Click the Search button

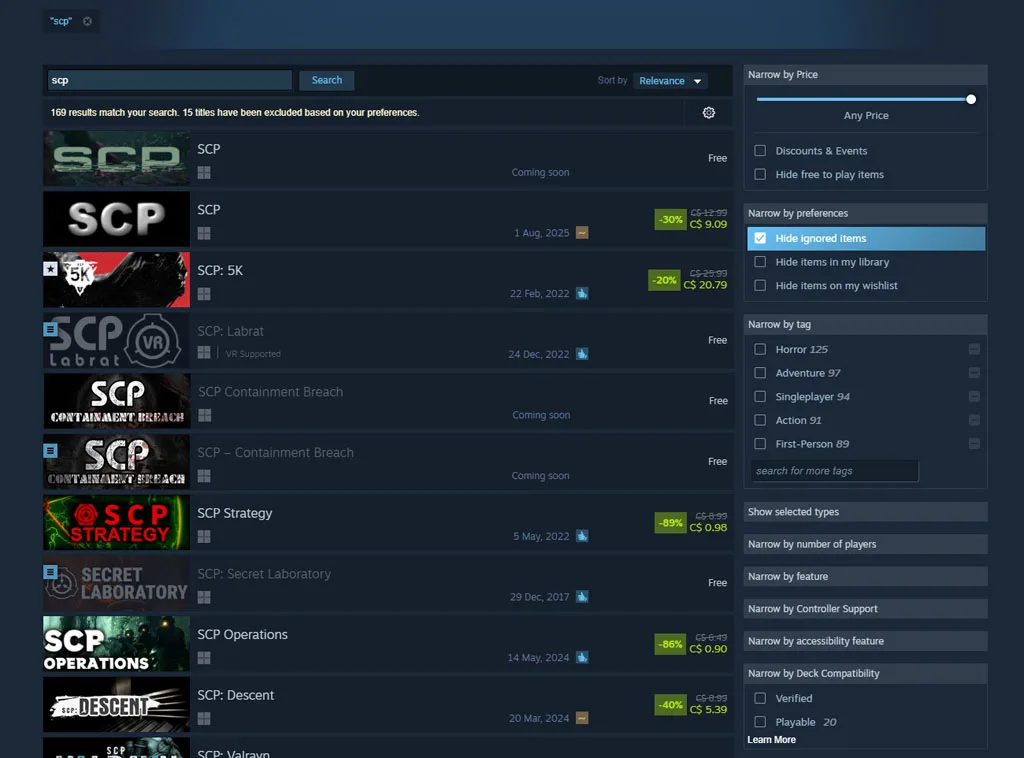click(x=327, y=80)
